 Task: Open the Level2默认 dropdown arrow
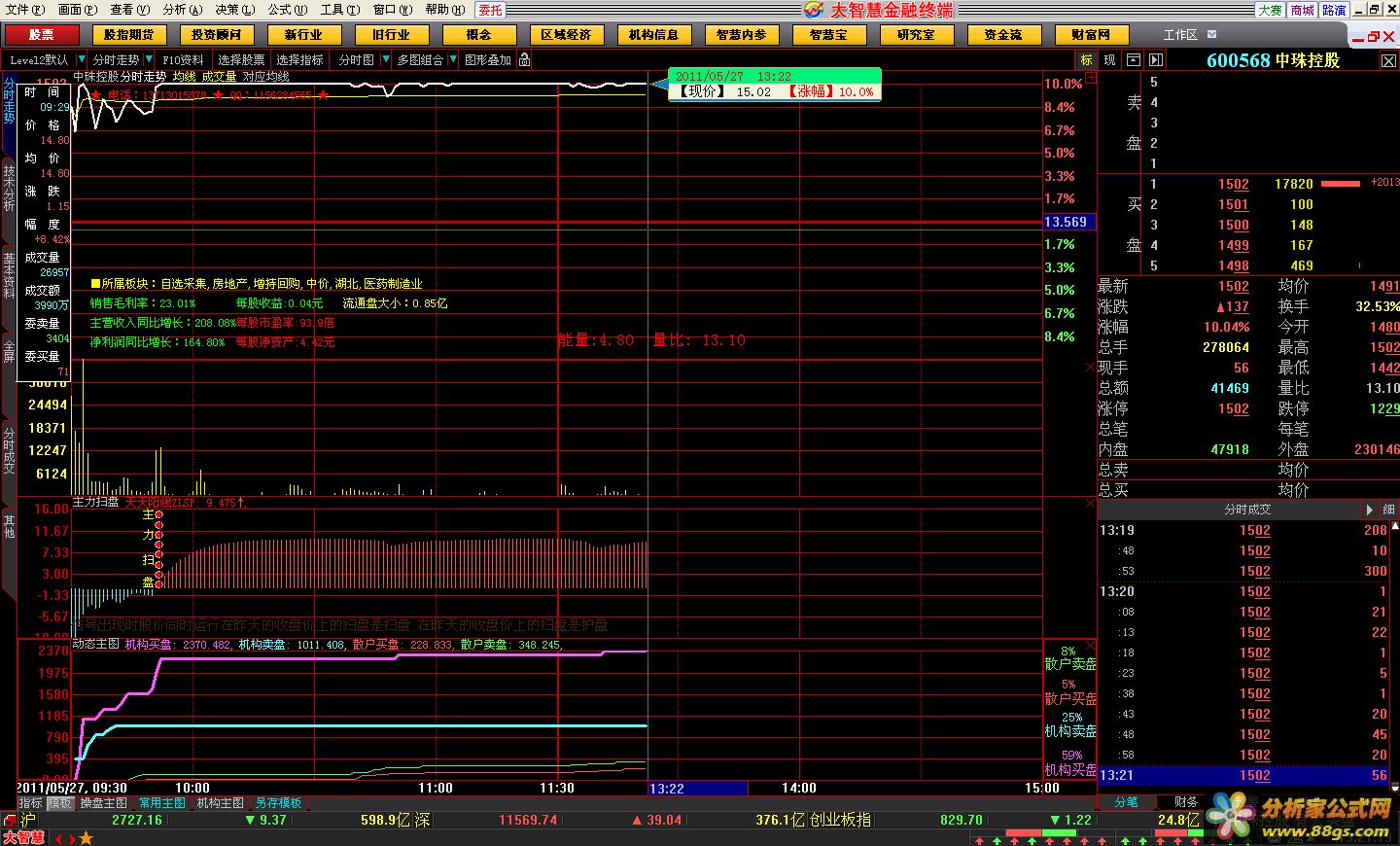pyautogui.click(x=82, y=59)
